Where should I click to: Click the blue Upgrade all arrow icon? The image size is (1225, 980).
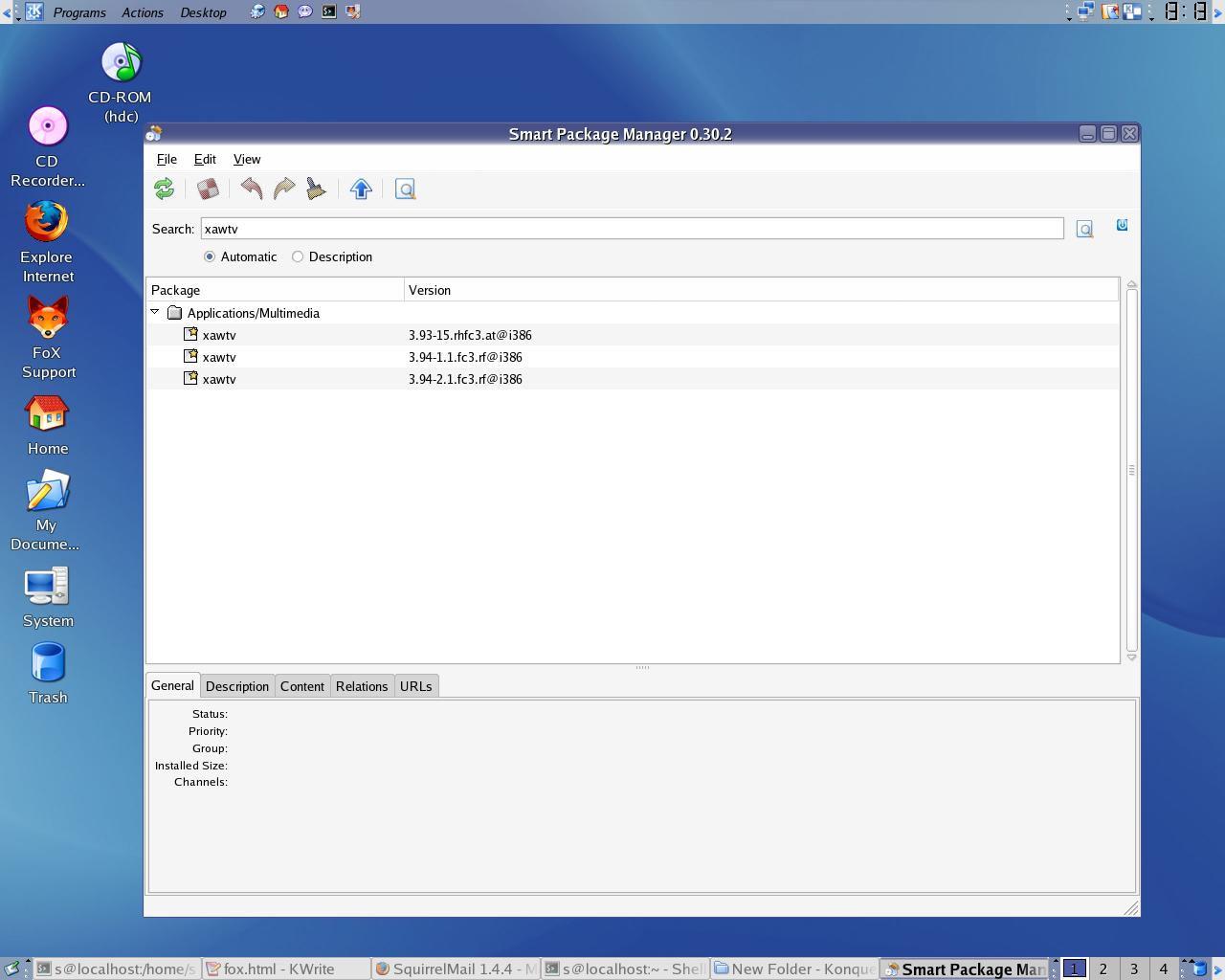click(361, 189)
